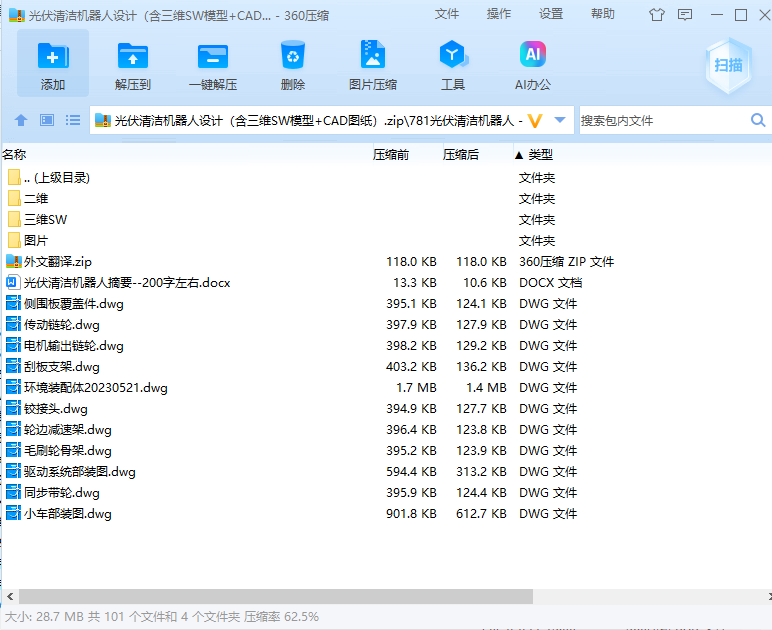The image size is (772, 630).
Task: Select the file 驱动系统部装图.dwg
Action: click(80, 472)
